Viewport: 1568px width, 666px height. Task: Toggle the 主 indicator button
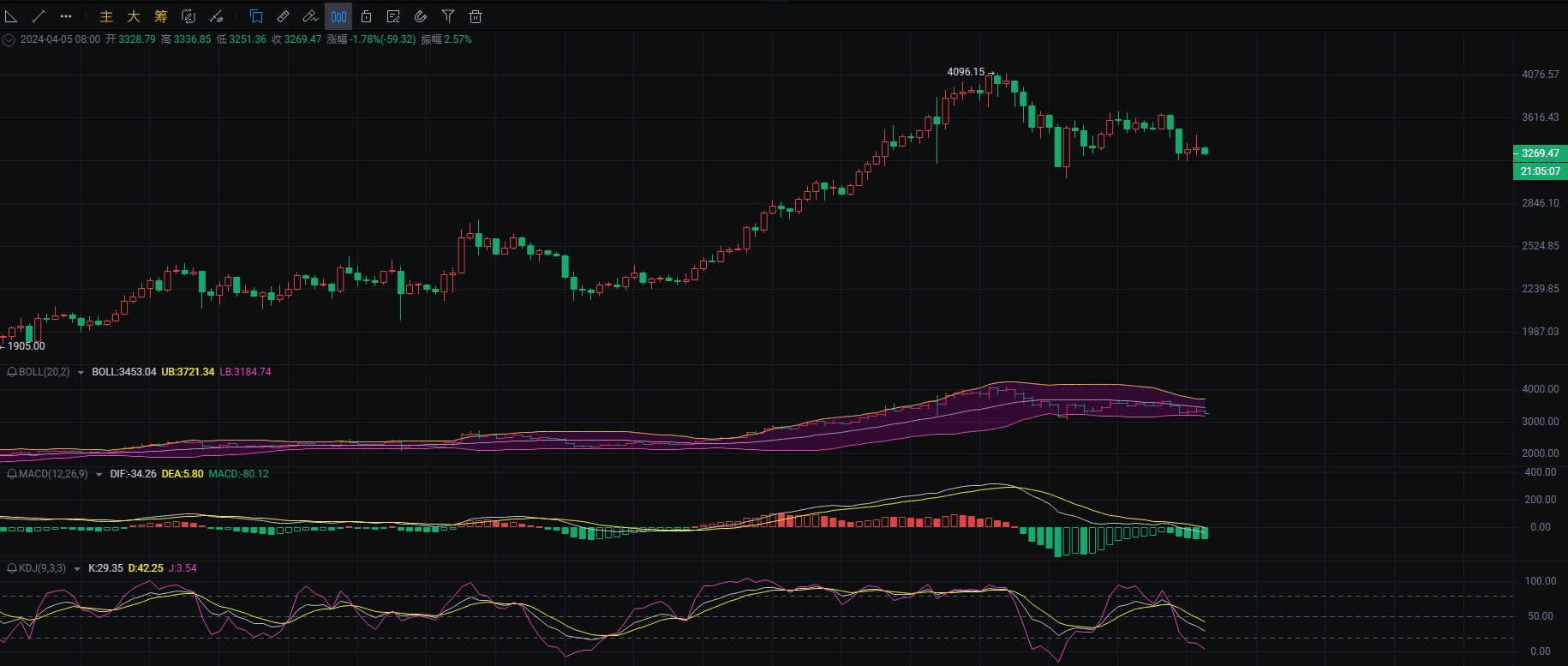tap(106, 16)
